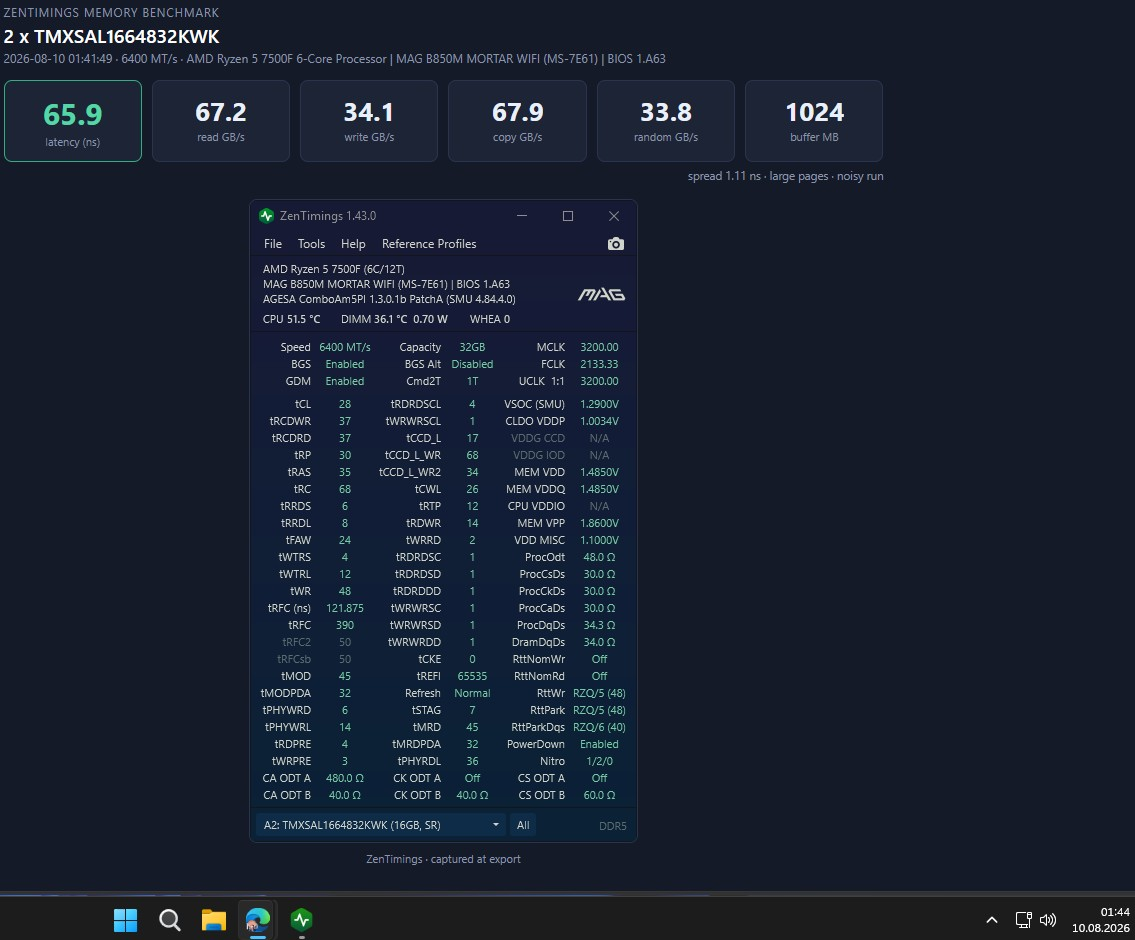This screenshot has width=1135, height=940.
Task: Minimize the ZenTimings window
Action: 522,216
